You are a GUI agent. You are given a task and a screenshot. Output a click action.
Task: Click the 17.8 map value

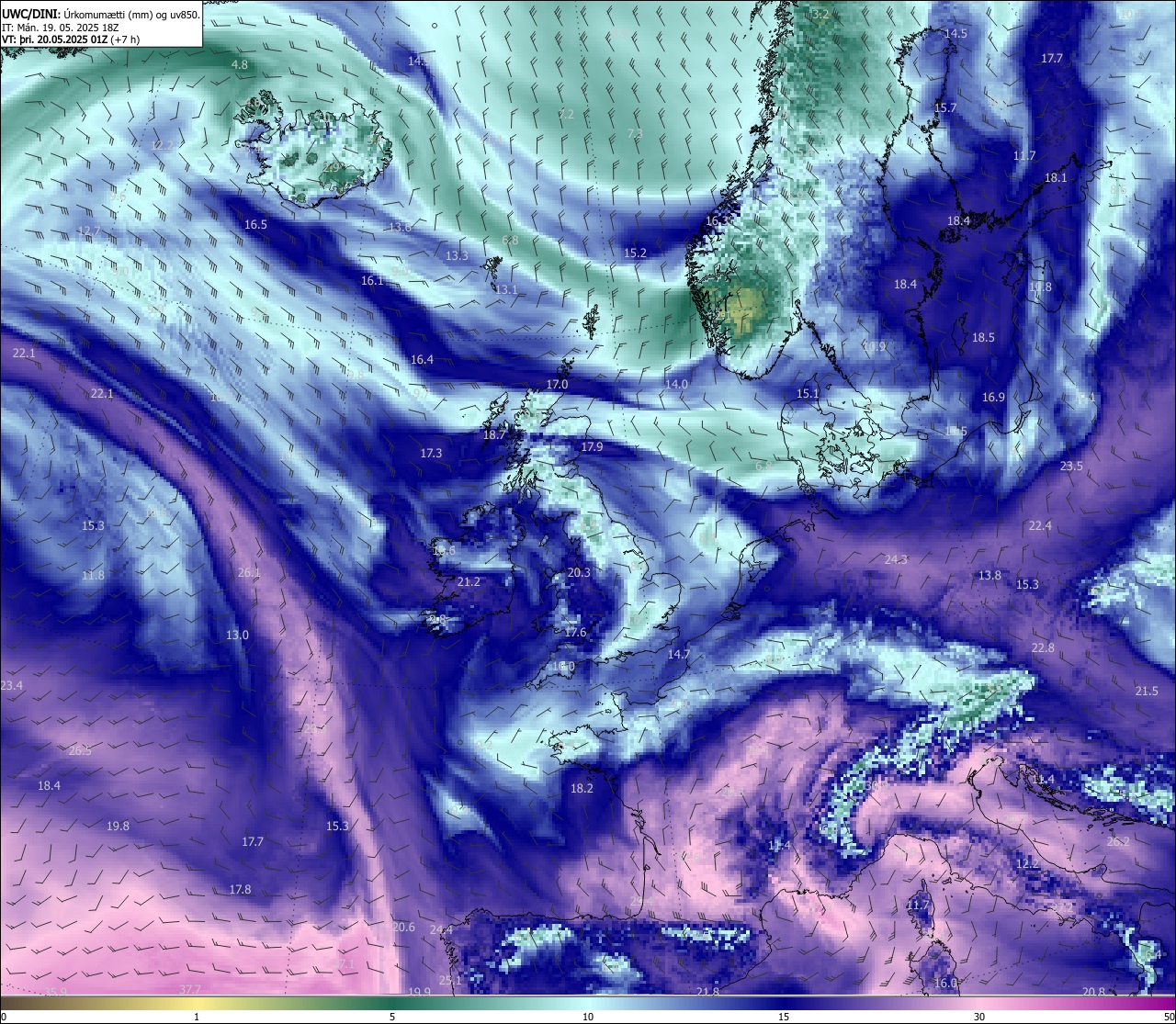(240, 890)
